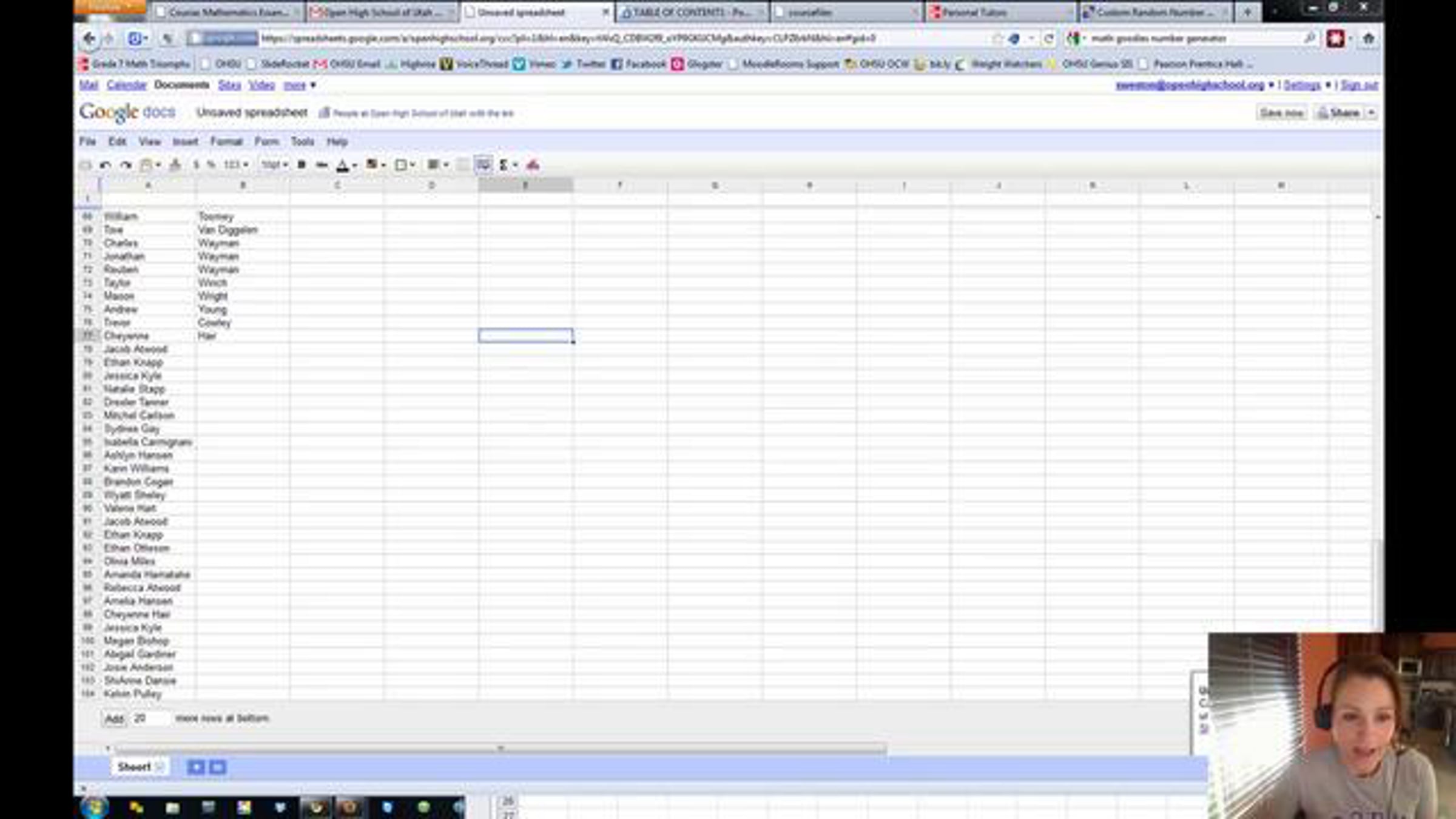The height and width of the screenshot is (819, 1456).
Task: Click the Save now button
Action: pyautogui.click(x=1281, y=113)
